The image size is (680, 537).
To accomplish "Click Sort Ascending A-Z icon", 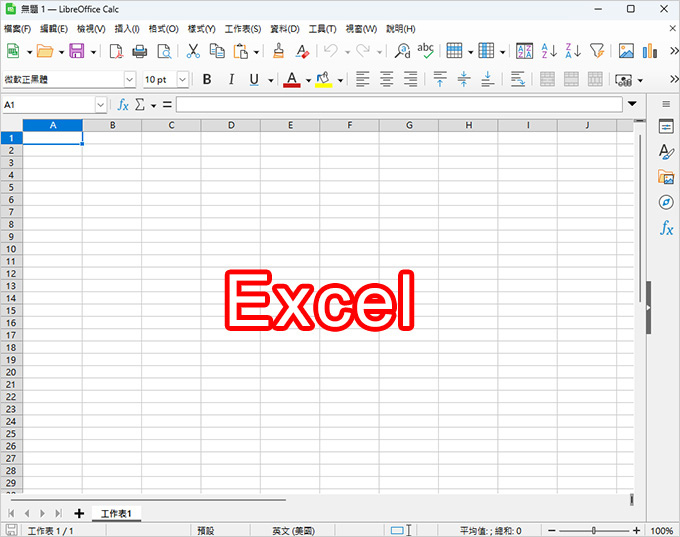I will [549, 51].
